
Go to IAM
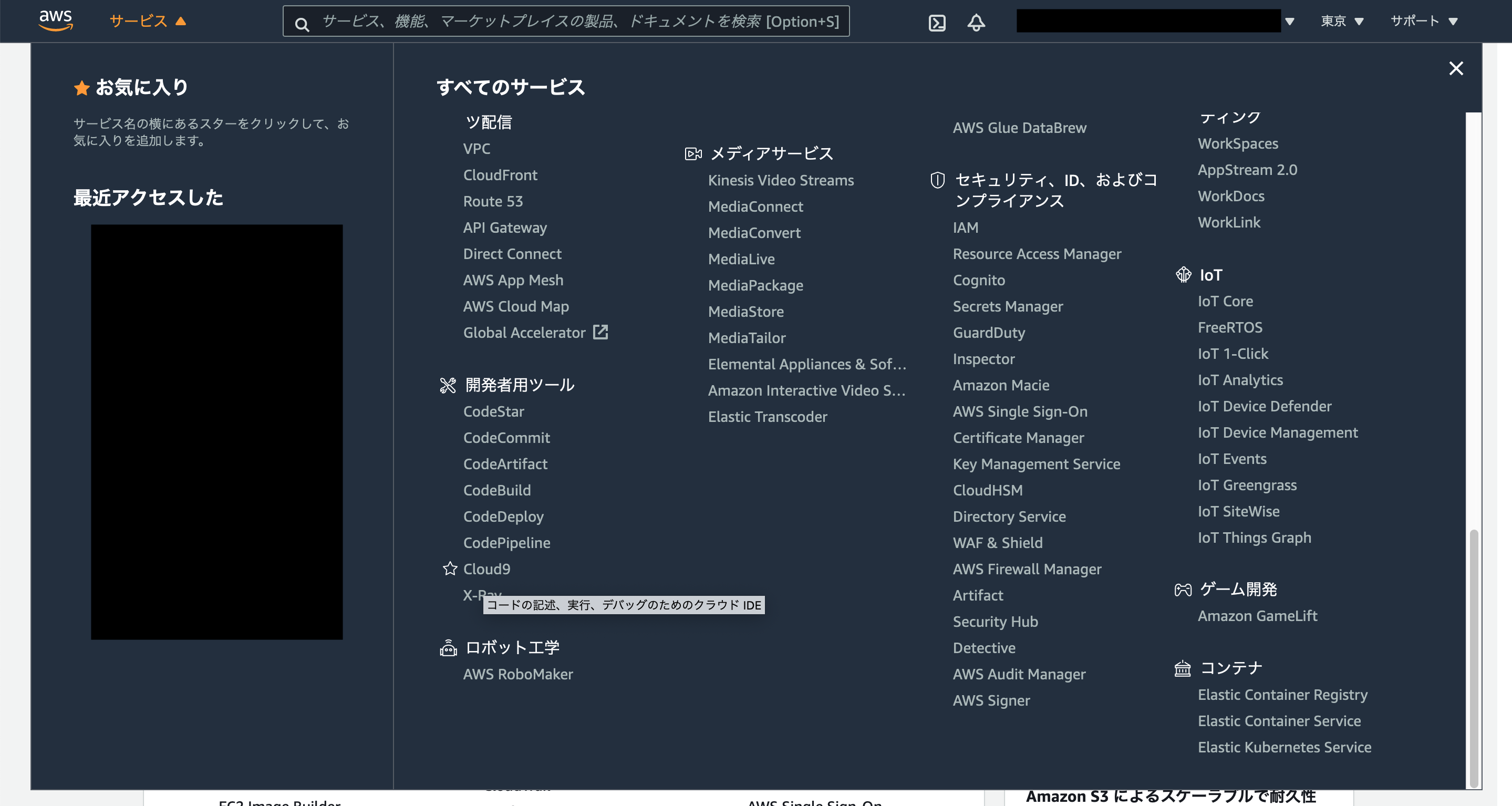[965, 227]
